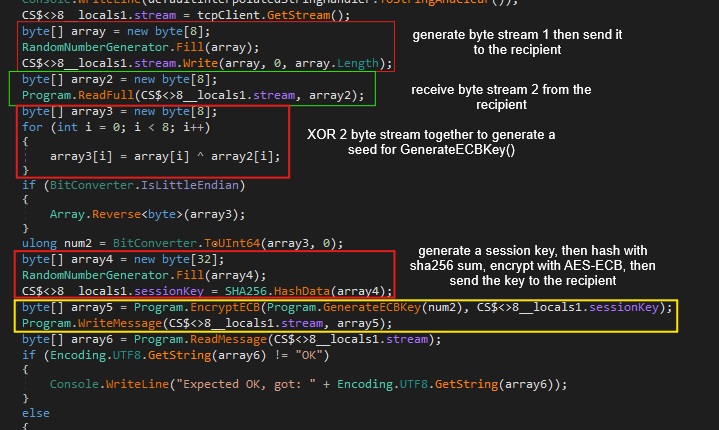Click the 'else' keyword
The width and height of the screenshot is (719, 430).
pyautogui.click(x=35, y=413)
